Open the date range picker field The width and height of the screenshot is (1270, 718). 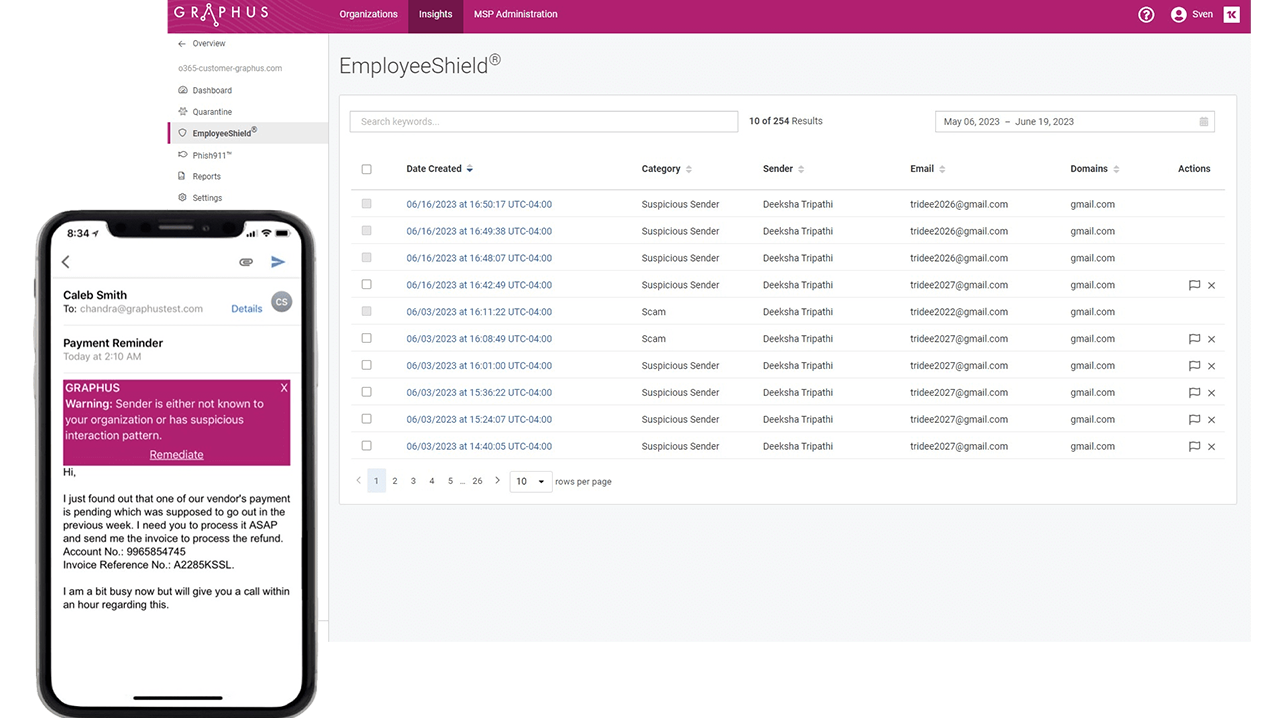[1074, 122]
